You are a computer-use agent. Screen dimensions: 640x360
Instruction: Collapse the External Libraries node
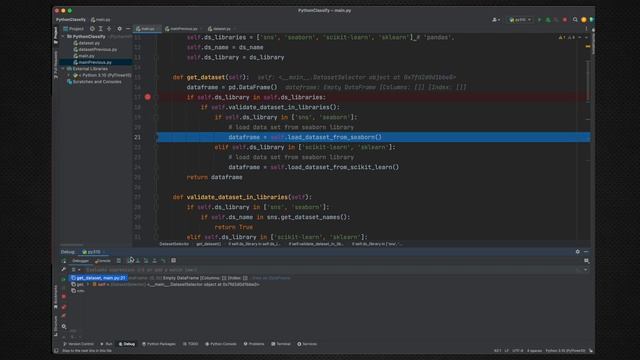(63, 69)
